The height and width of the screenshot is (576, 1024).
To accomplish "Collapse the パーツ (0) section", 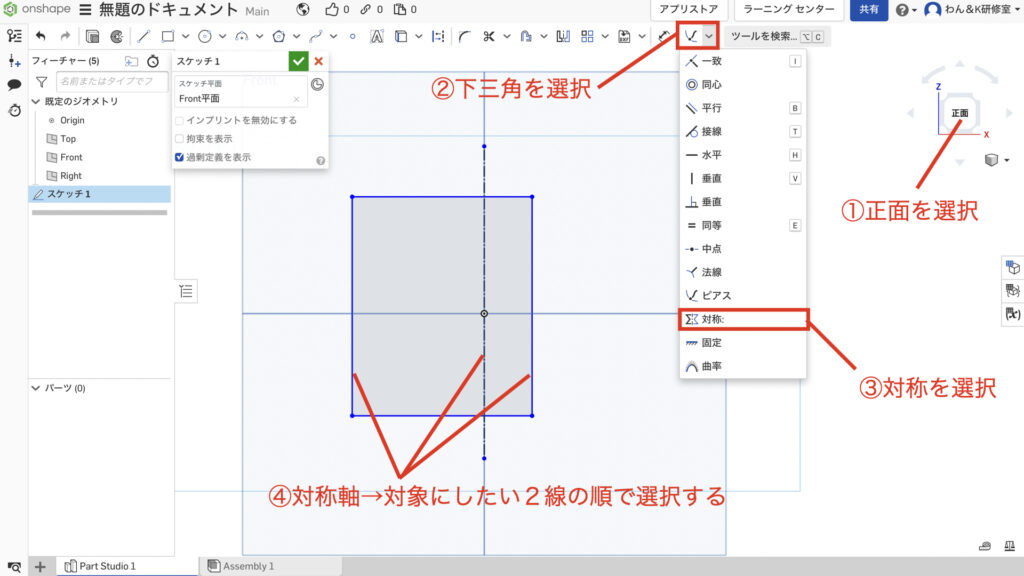I will pyautogui.click(x=36, y=388).
